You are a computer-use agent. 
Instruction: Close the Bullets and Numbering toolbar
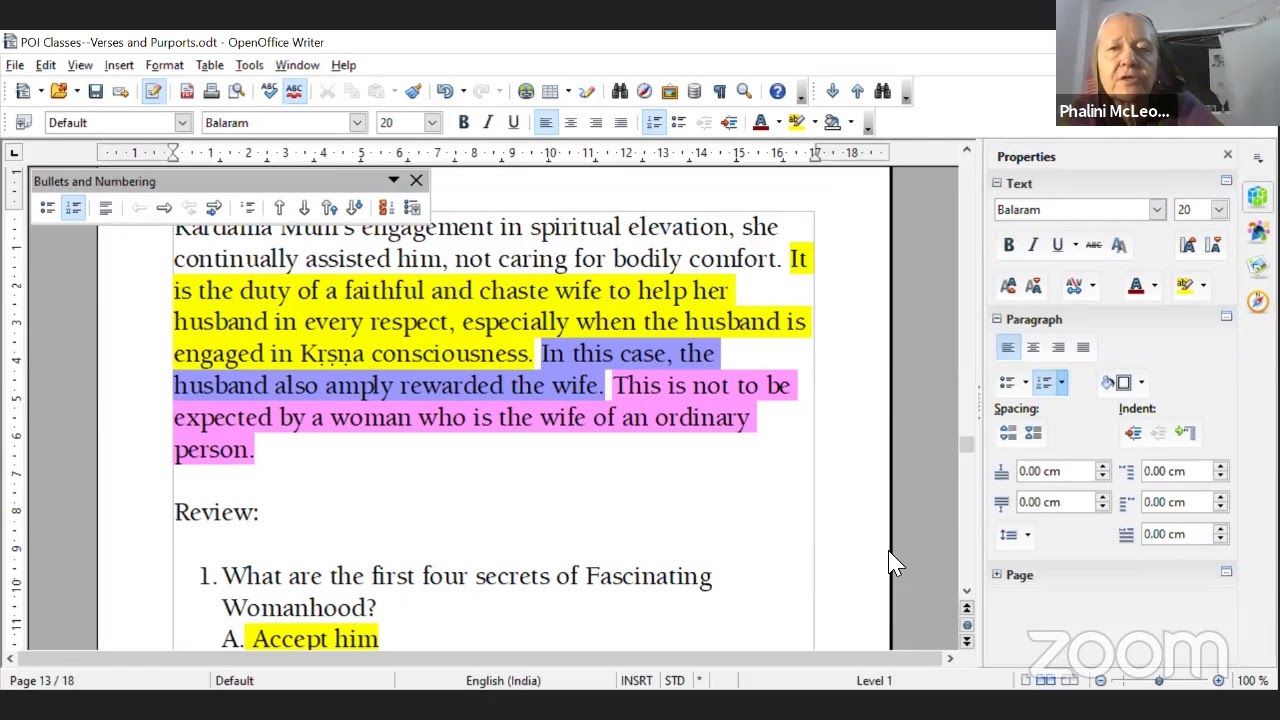(x=416, y=181)
